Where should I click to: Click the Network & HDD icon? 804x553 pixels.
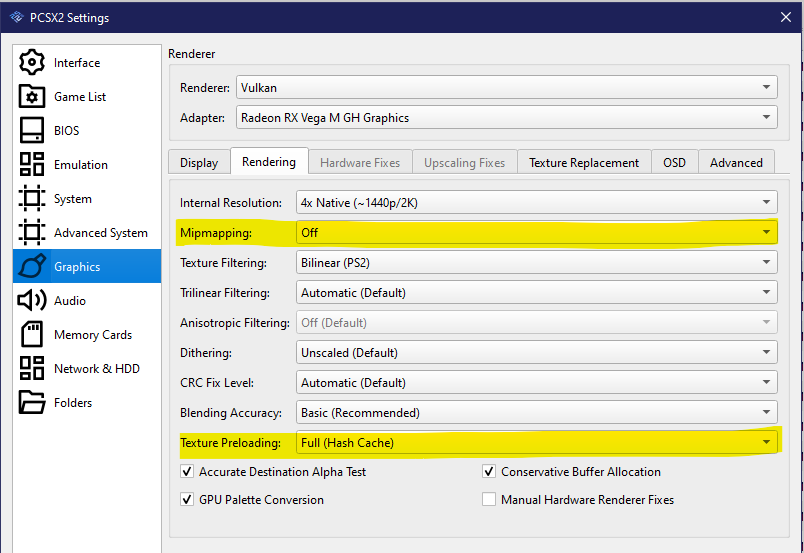click(x=32, y=368)
